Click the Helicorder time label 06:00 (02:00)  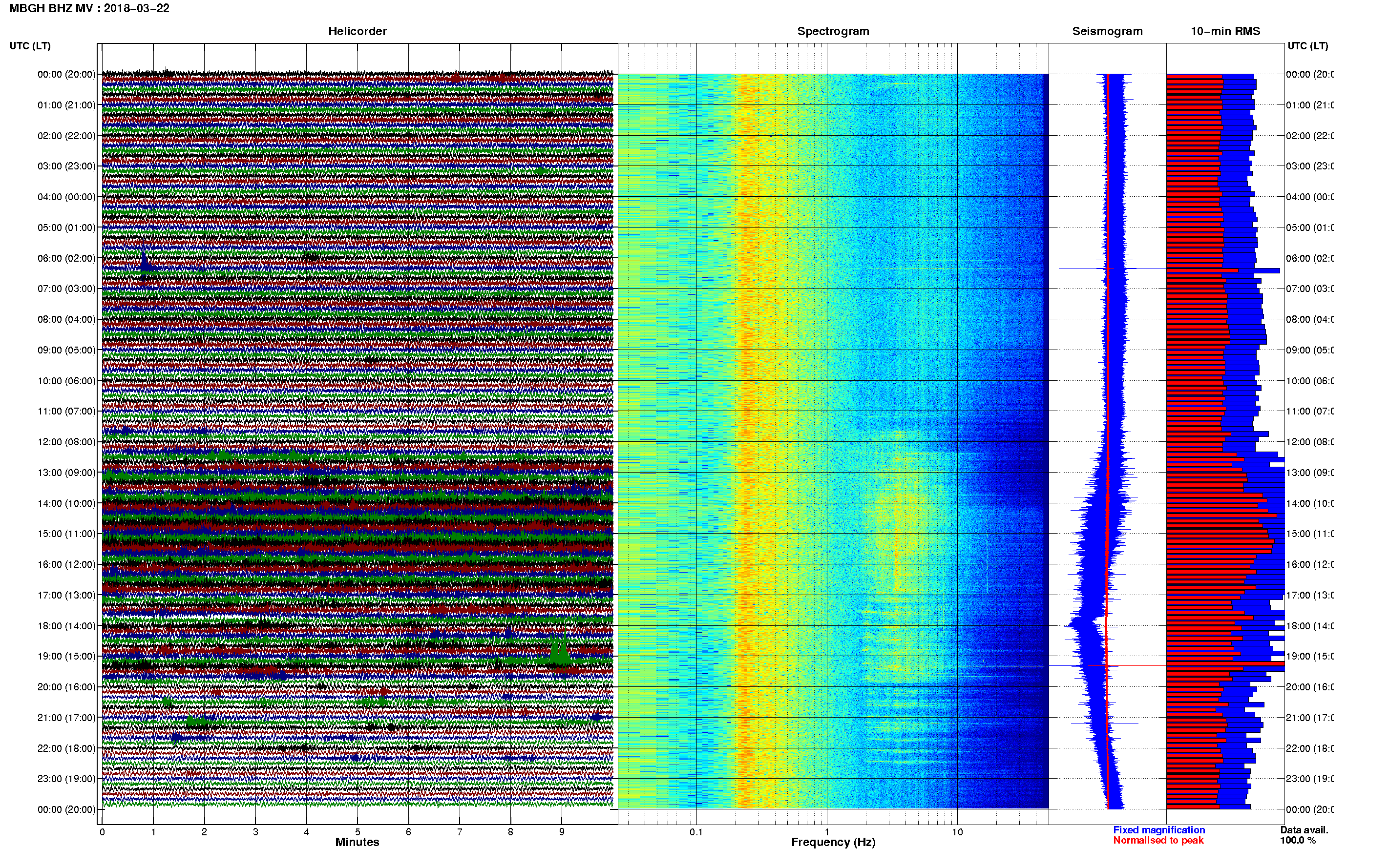[x=66, y=258]
